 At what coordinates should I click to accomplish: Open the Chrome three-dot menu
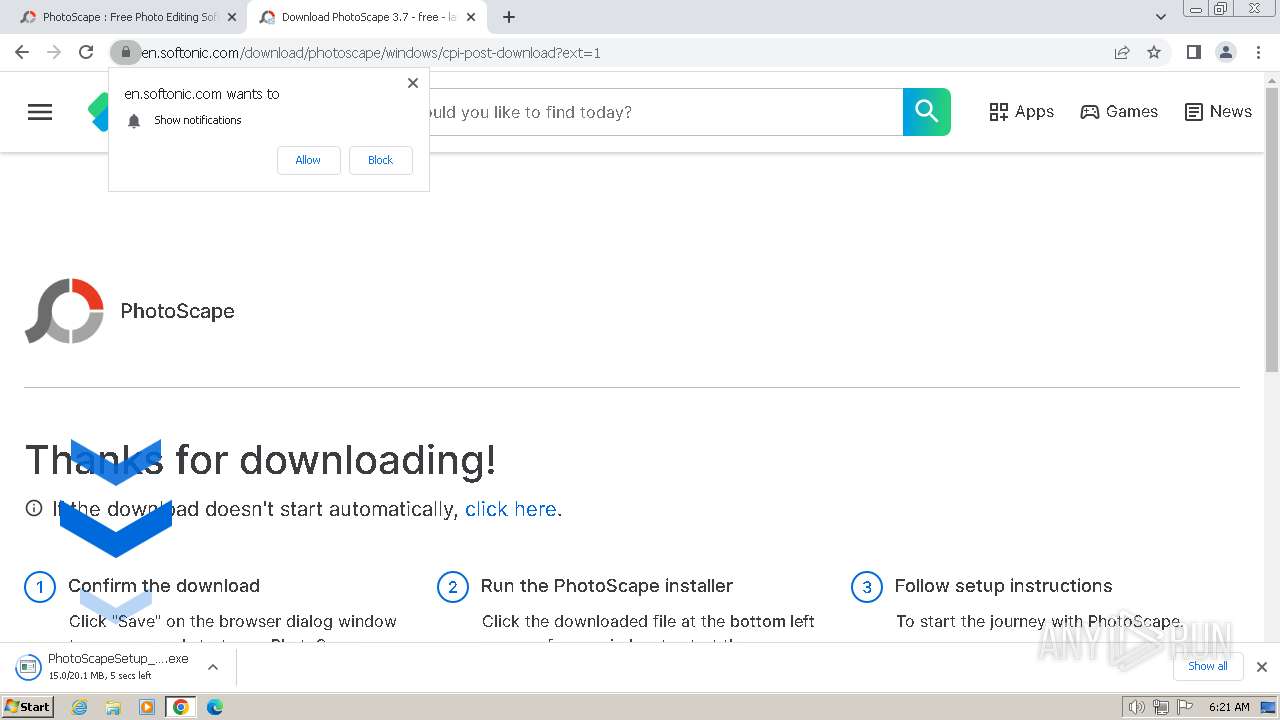click(1258, 52)
